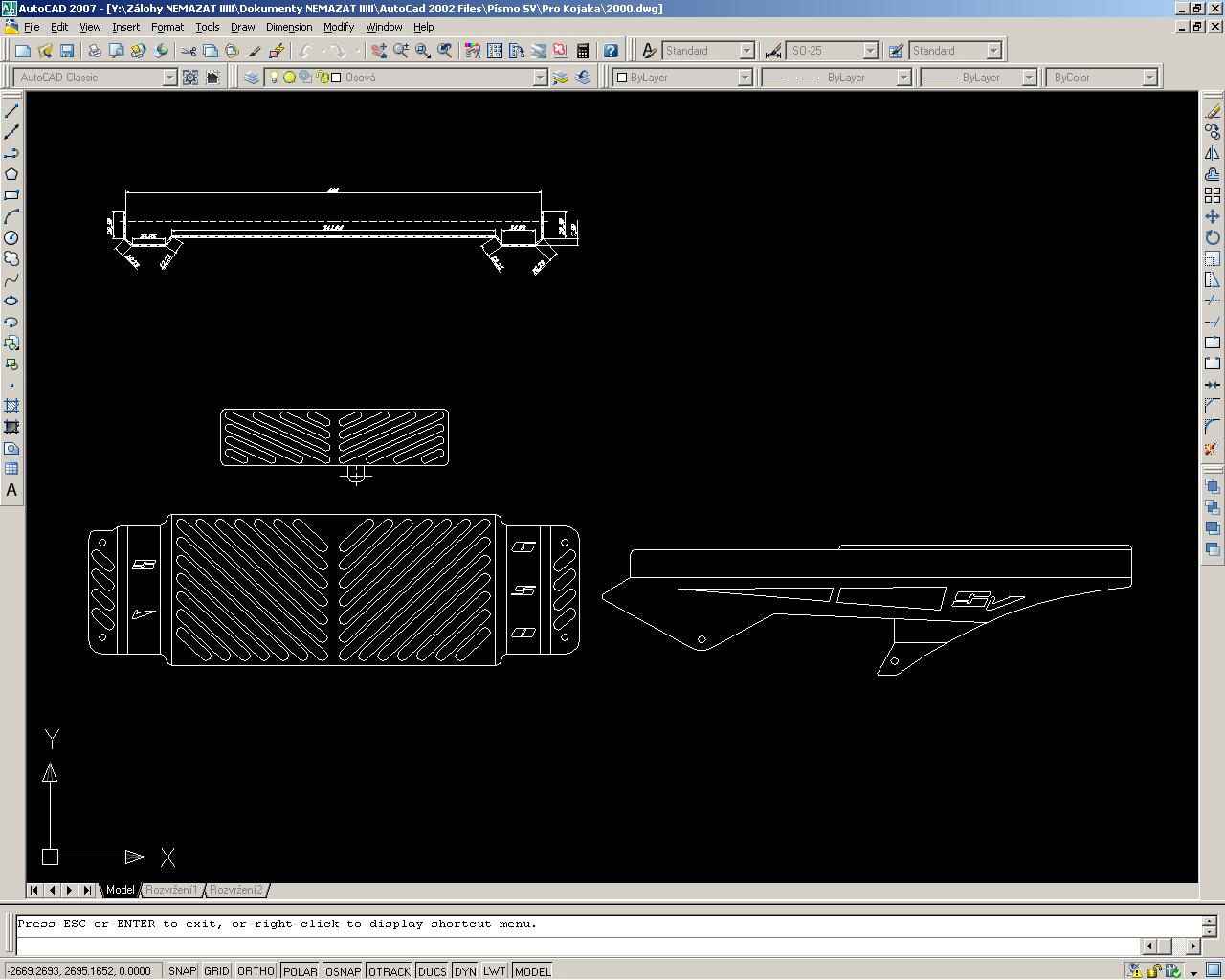Select the Ellipse draw tool
Image resolution: width=1225 pixels, height=980 pixels.
(x=11, y=301)
